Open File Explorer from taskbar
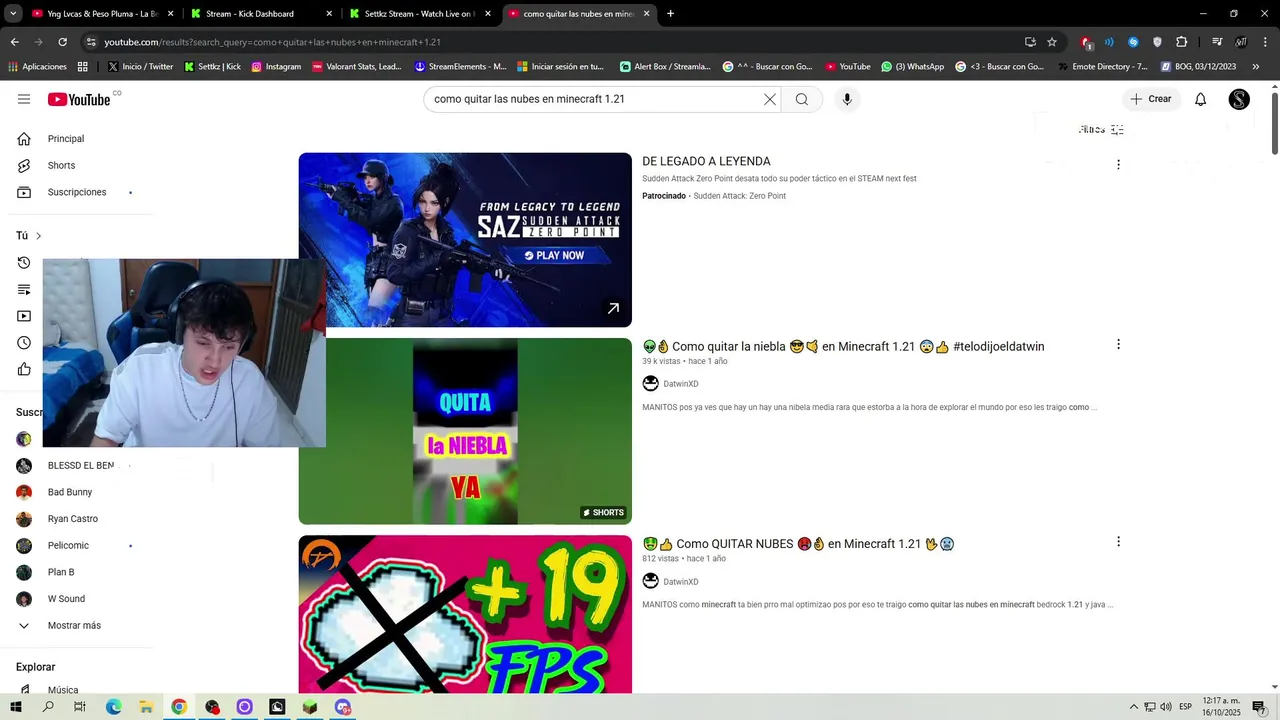This screenshot has height=720, width=1280. click(146, 707)
